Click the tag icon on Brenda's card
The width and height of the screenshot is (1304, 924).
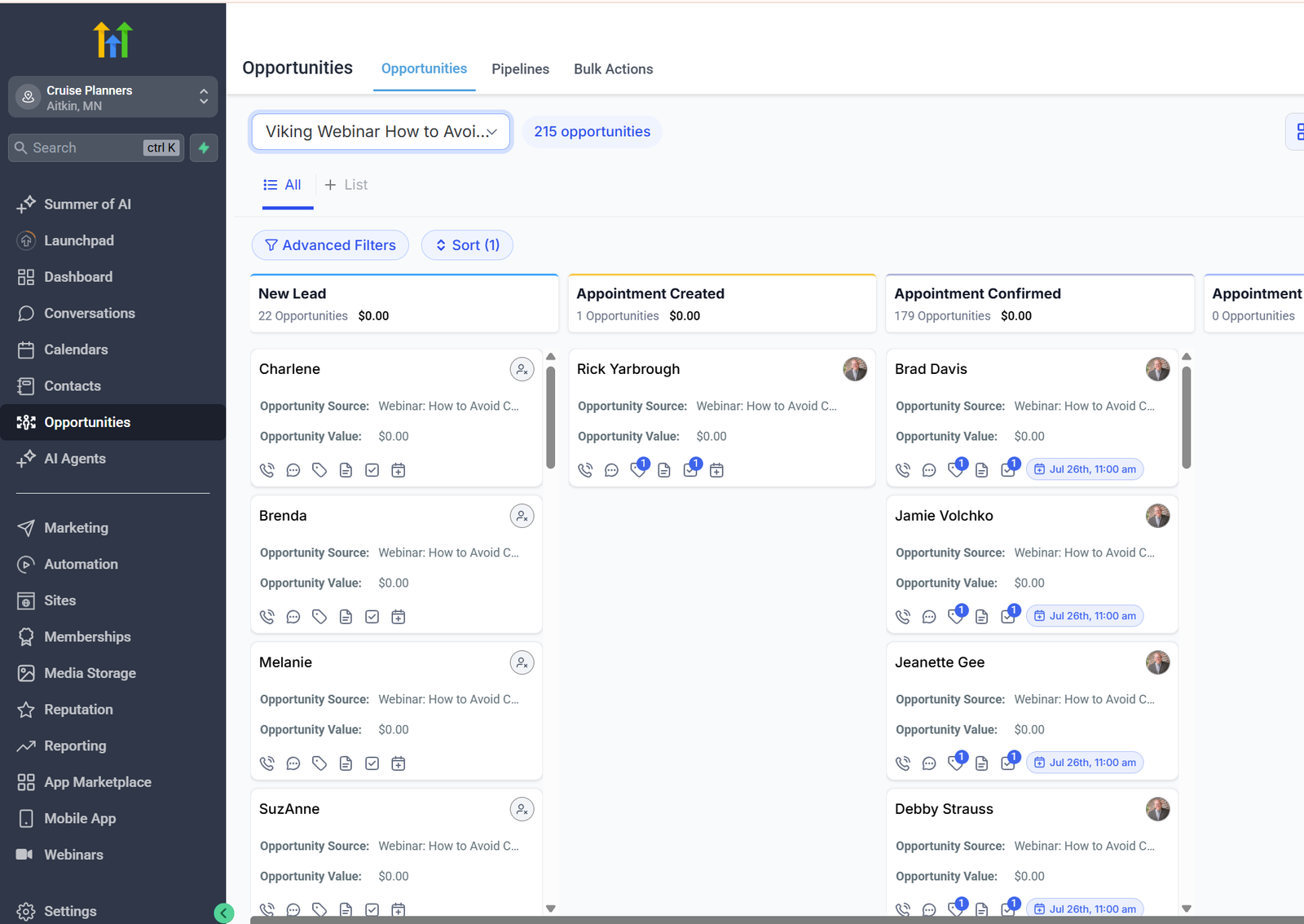pyautogui.click(x=319, y=617)
